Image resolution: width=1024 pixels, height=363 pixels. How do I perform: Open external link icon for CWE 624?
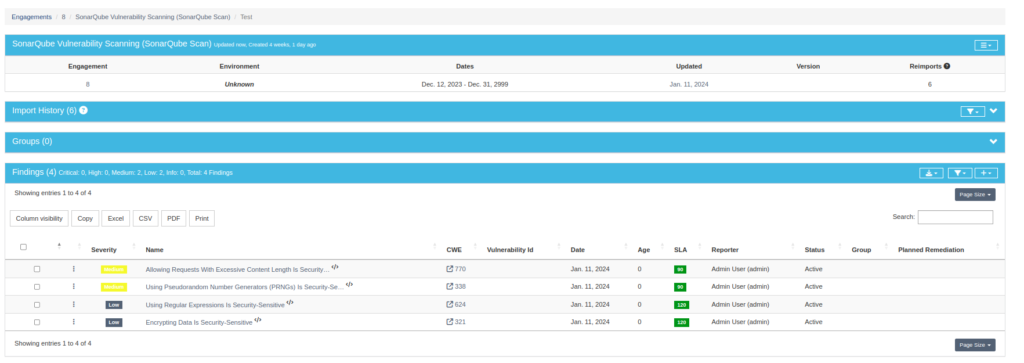[449, 304]
